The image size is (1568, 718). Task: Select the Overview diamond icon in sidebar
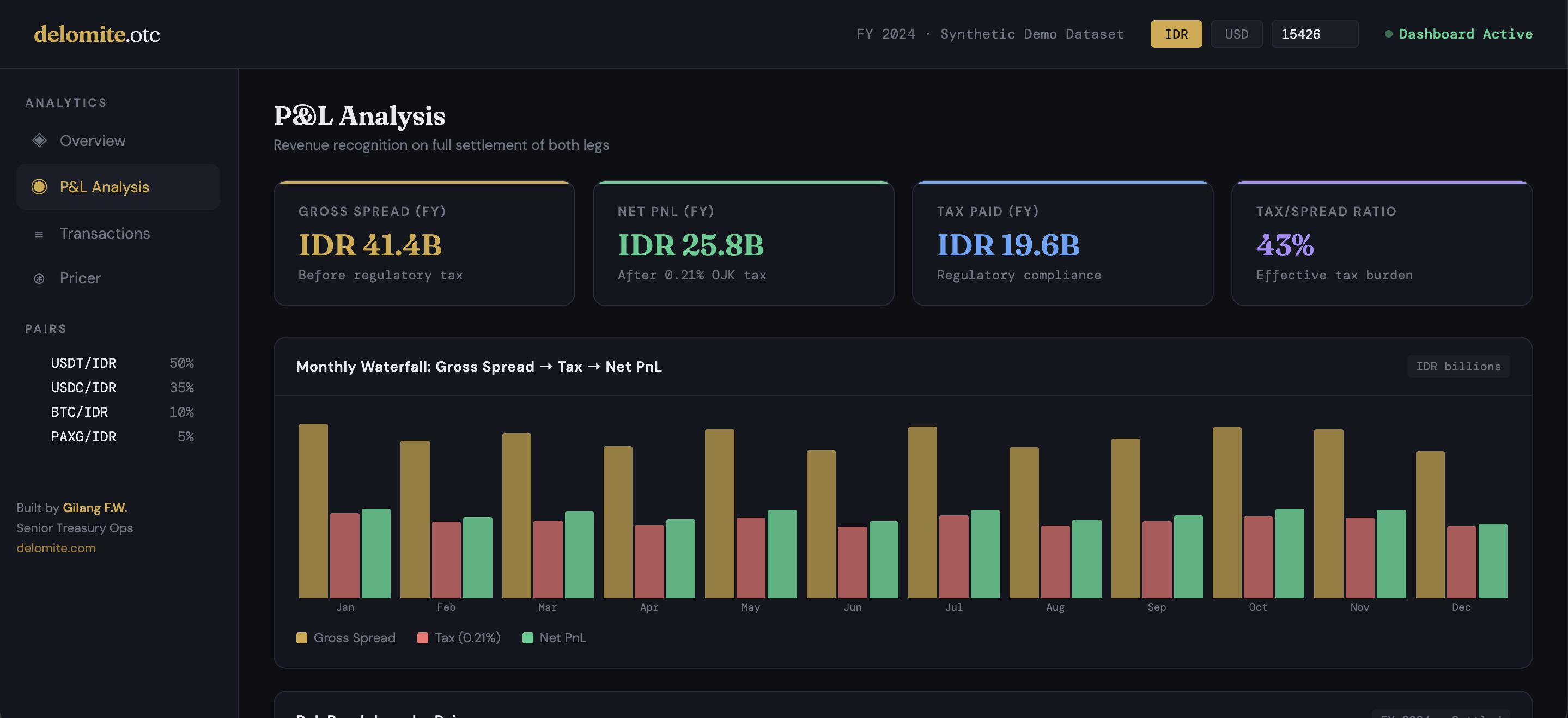click(39, 140)
